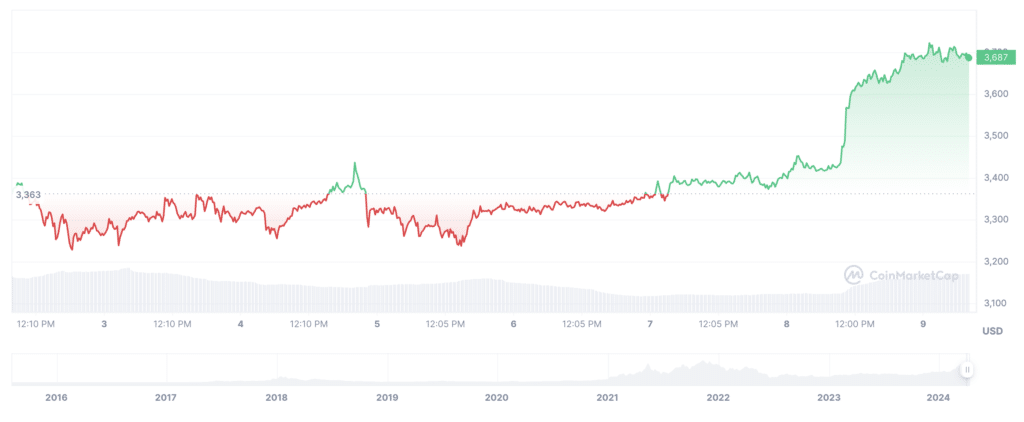1024x422 pixels.
Task: Click the green 3,687 current price tag
Action: coord(996,57)
